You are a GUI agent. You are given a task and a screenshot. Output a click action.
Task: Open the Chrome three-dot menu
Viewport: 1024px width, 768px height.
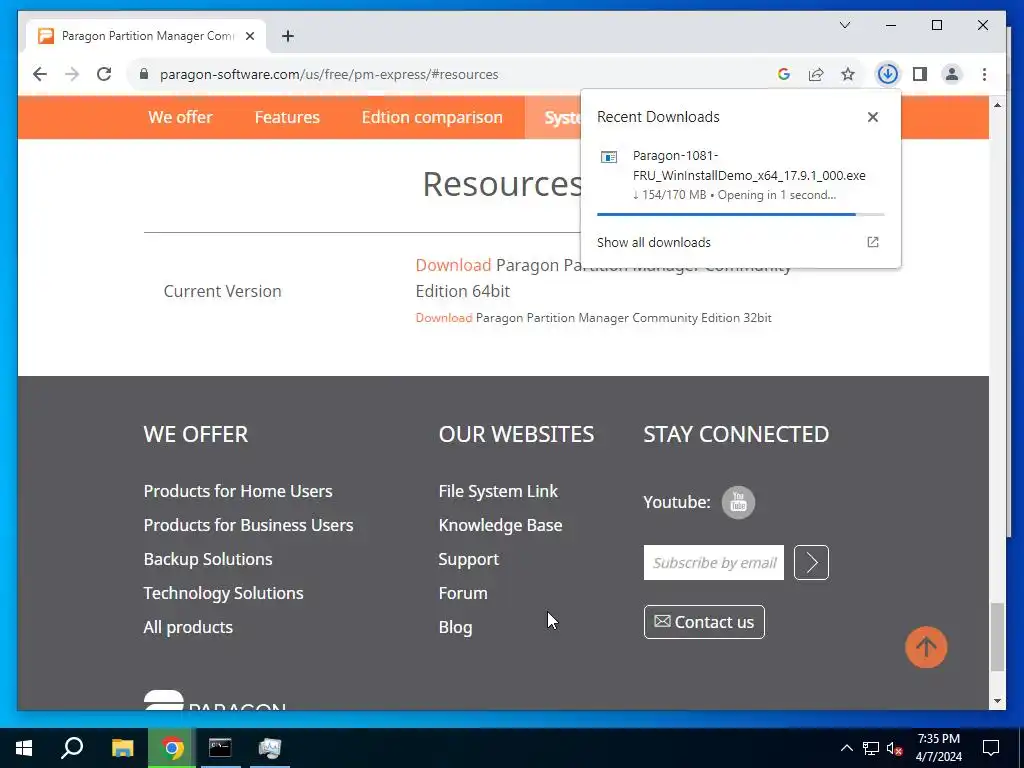[x=984, y=74]
